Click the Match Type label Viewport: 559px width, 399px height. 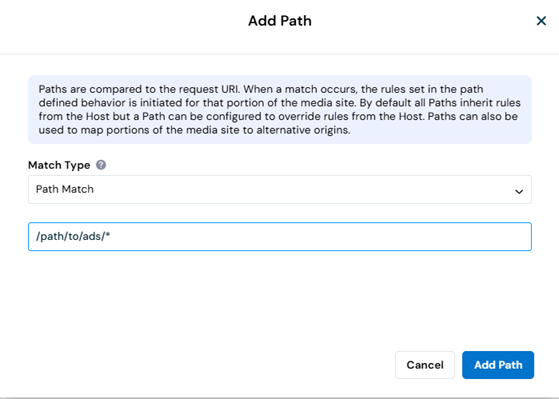coord(59,165)
